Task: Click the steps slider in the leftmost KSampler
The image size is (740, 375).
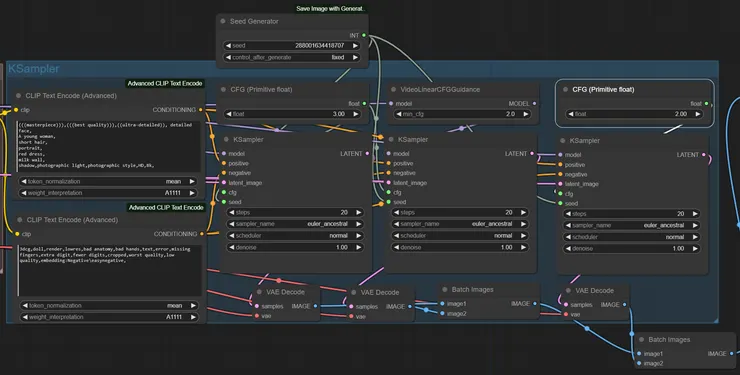Action: [294, 213]
